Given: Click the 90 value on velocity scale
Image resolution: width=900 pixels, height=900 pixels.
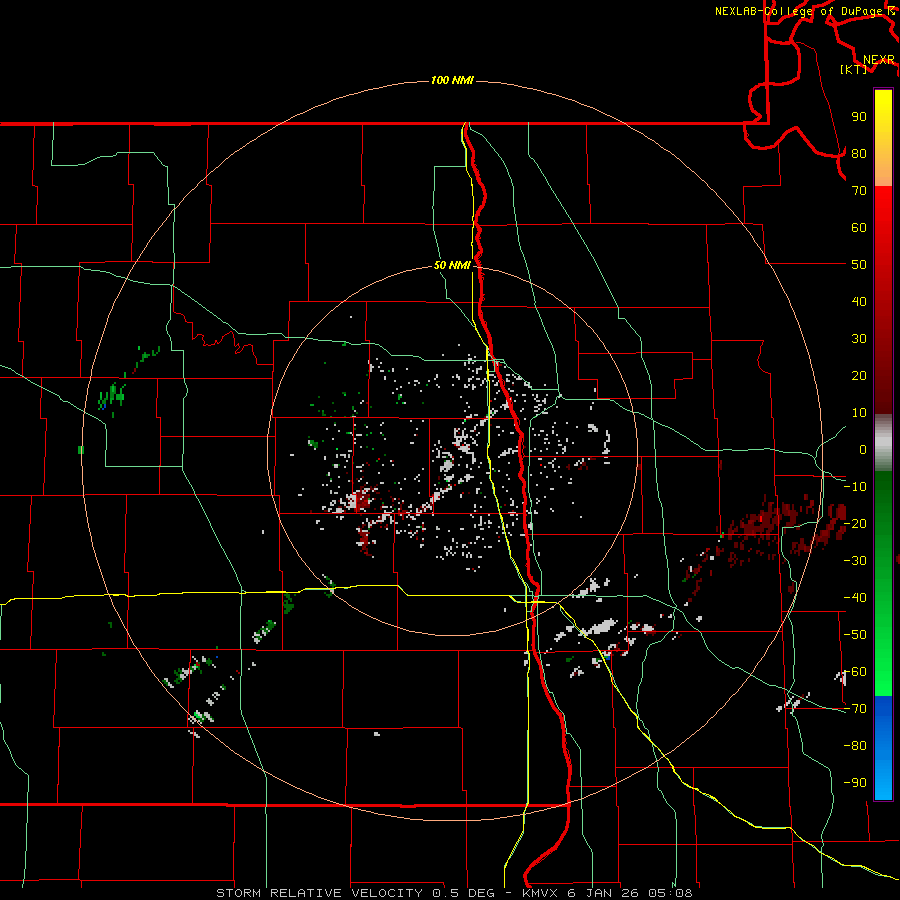Looking at the screenshot, I should pyautogui.click(x=859, y=117).
